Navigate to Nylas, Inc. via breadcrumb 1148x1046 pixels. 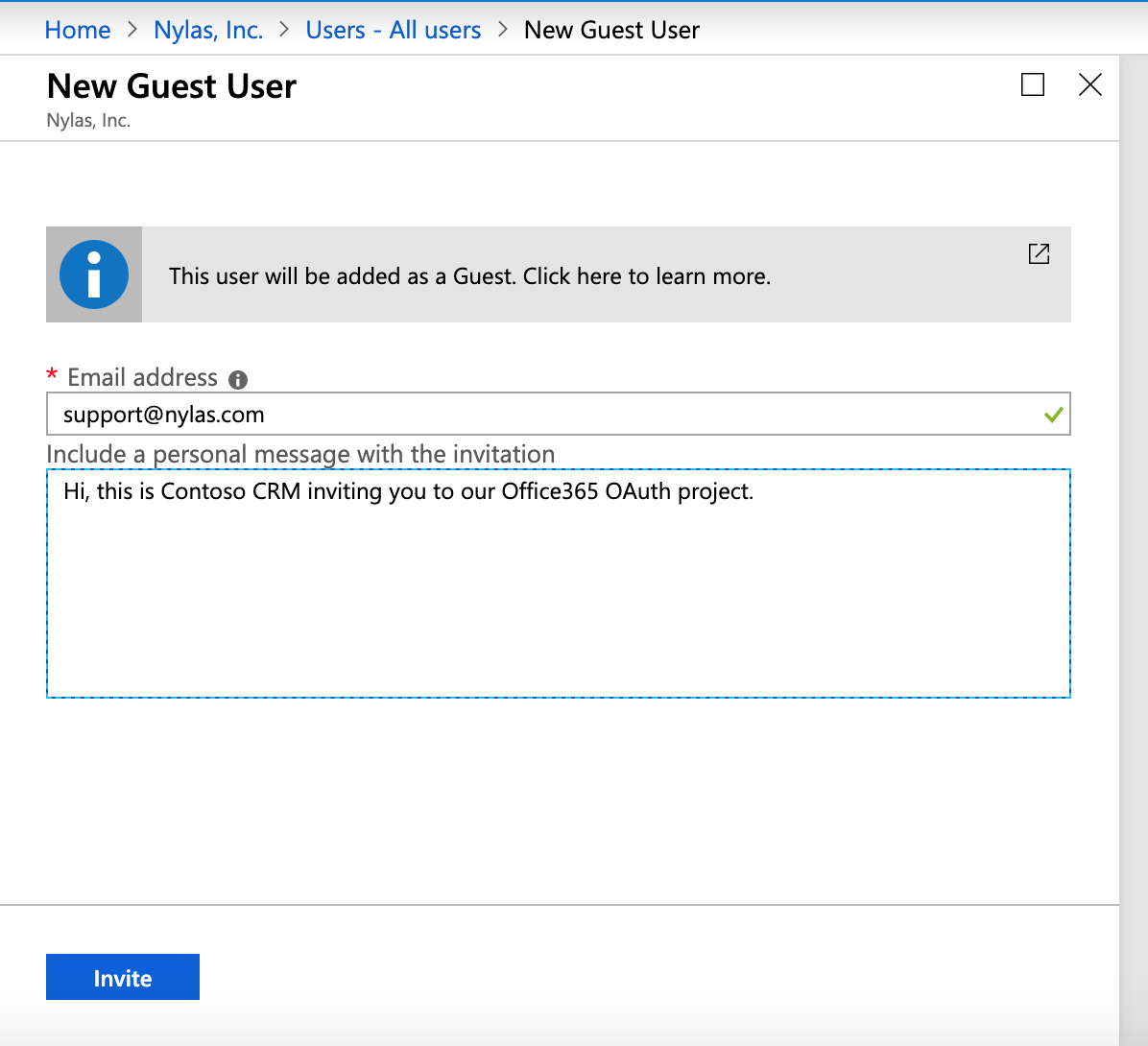point(207,30)
